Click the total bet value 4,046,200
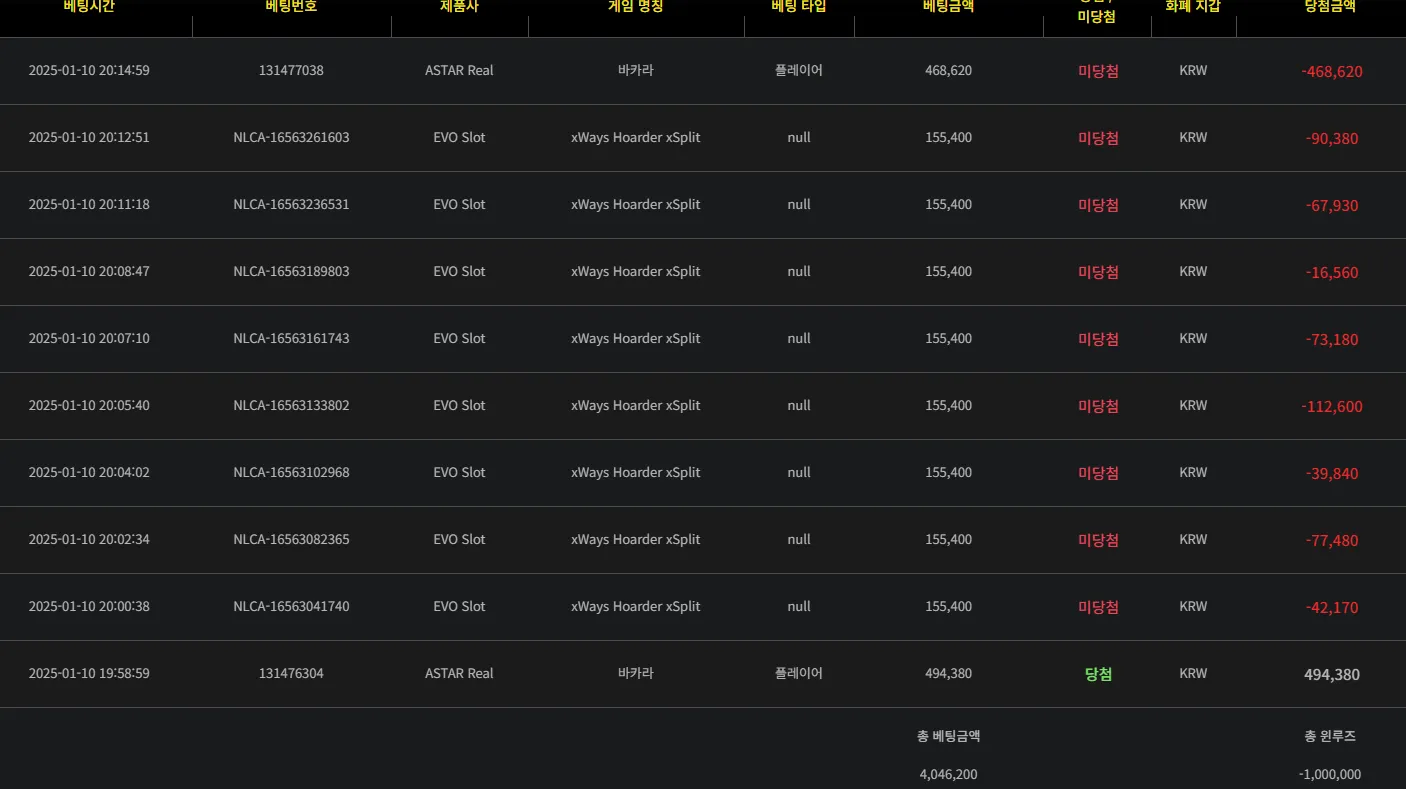This screenshot has height=789, width=1406. tap(948, 774)
